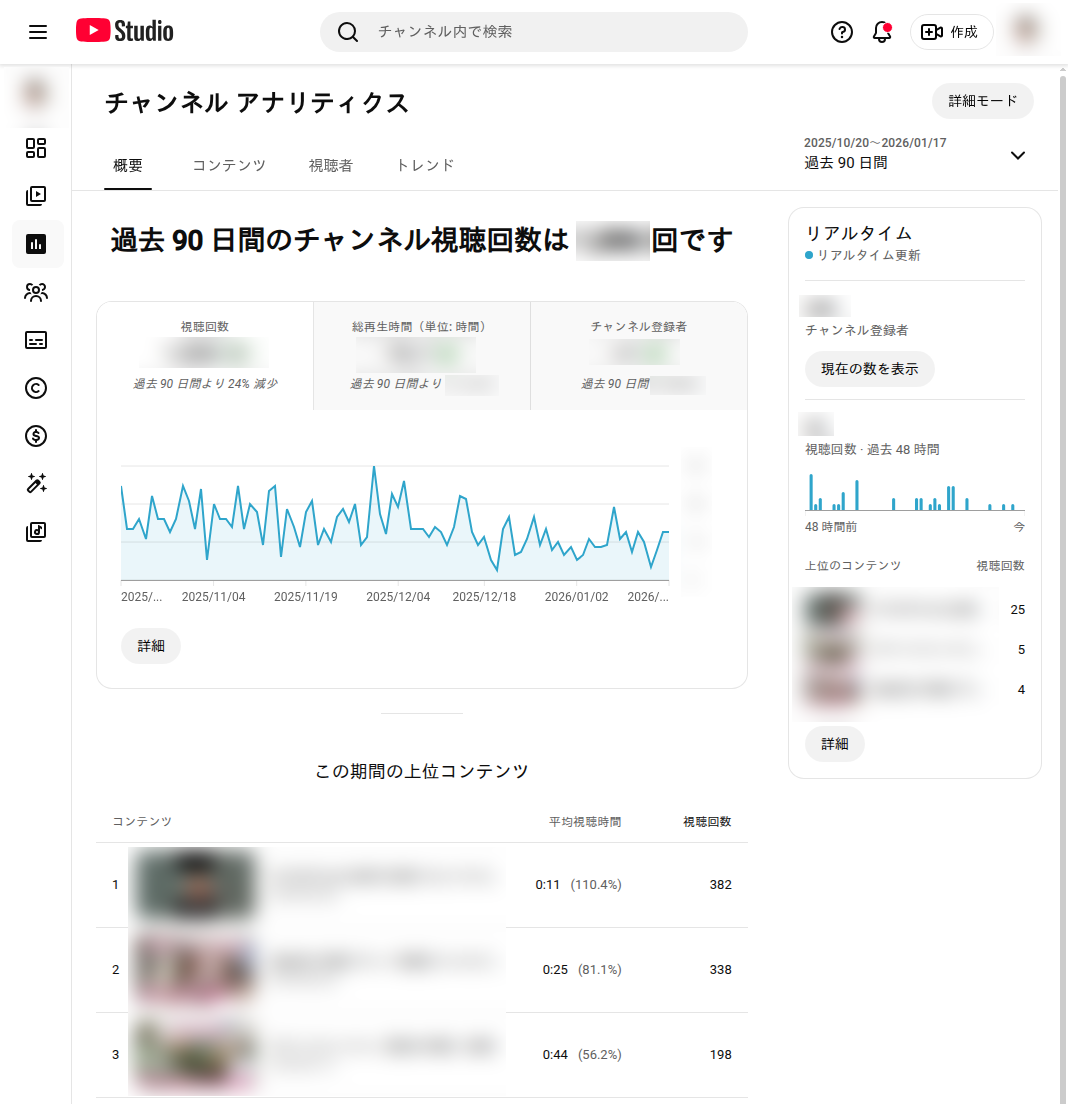This screenshot has height=1104, width=1068.
Task: Click the channel search input field
Action: click(x=533, y=32)
